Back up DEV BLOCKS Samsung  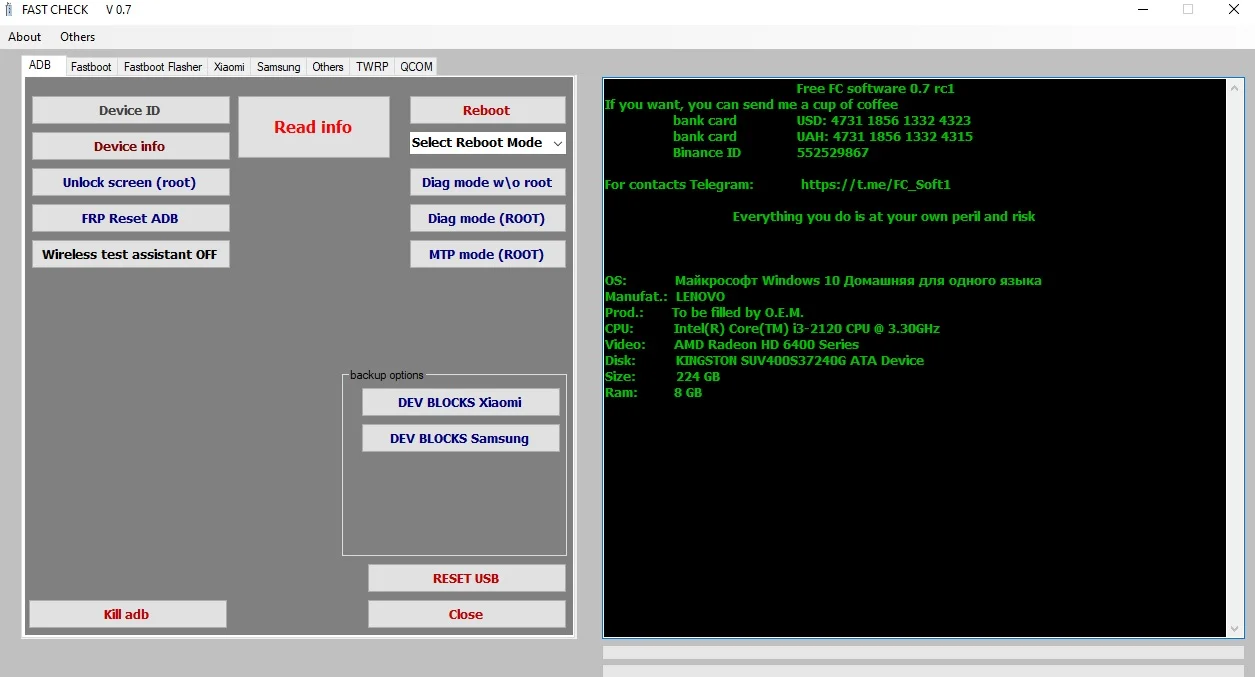pyautogui.click(x=460, y=438)
